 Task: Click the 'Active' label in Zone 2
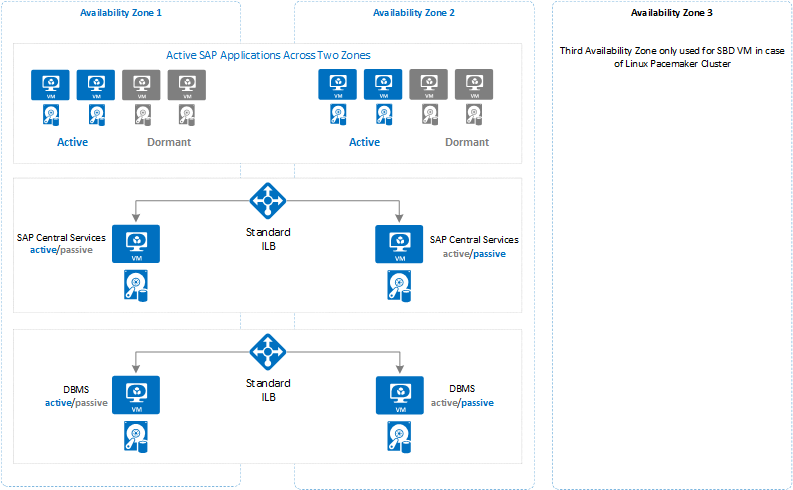tap(365, 142)
